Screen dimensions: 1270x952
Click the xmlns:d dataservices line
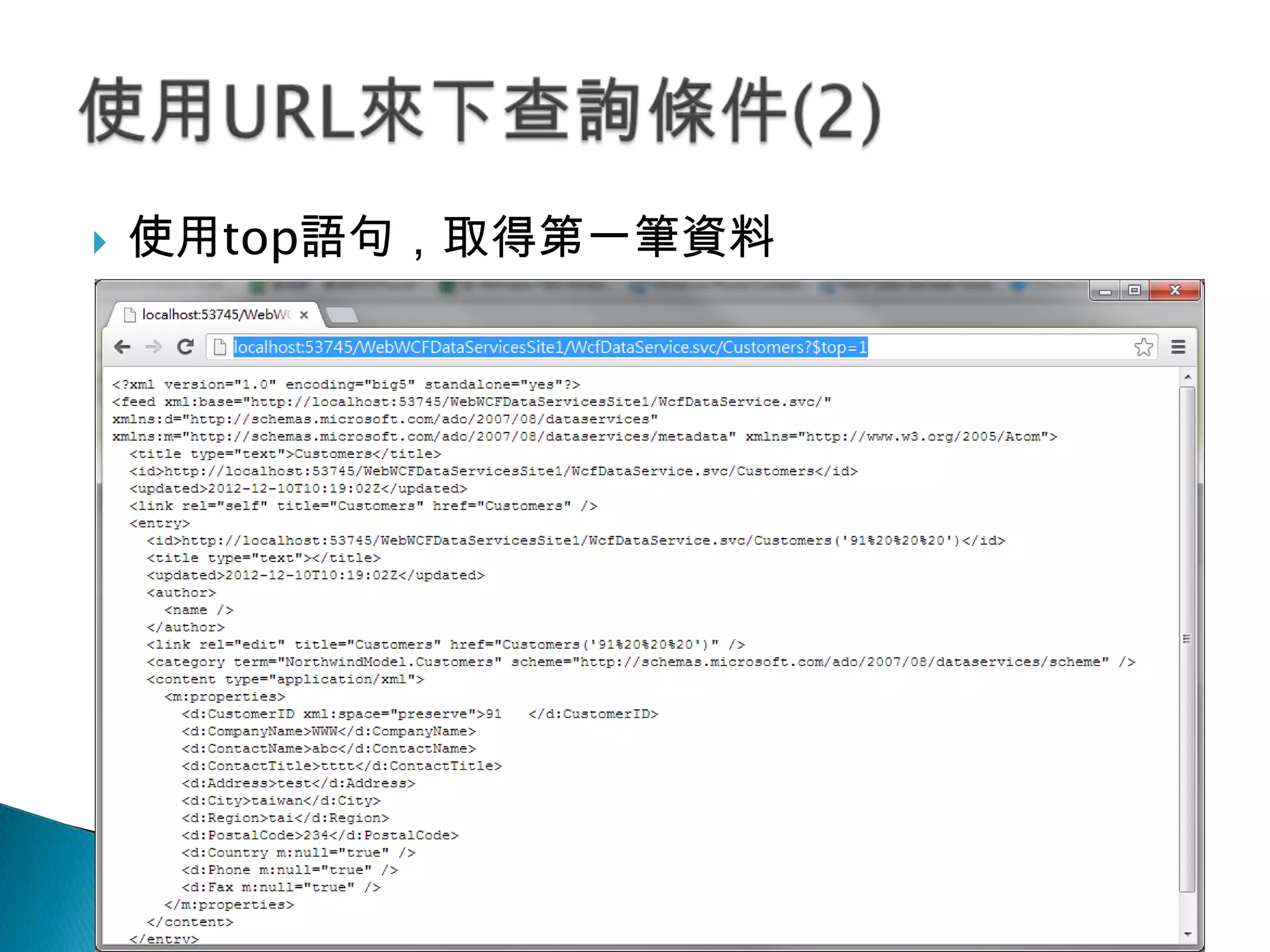click(384, 420)
